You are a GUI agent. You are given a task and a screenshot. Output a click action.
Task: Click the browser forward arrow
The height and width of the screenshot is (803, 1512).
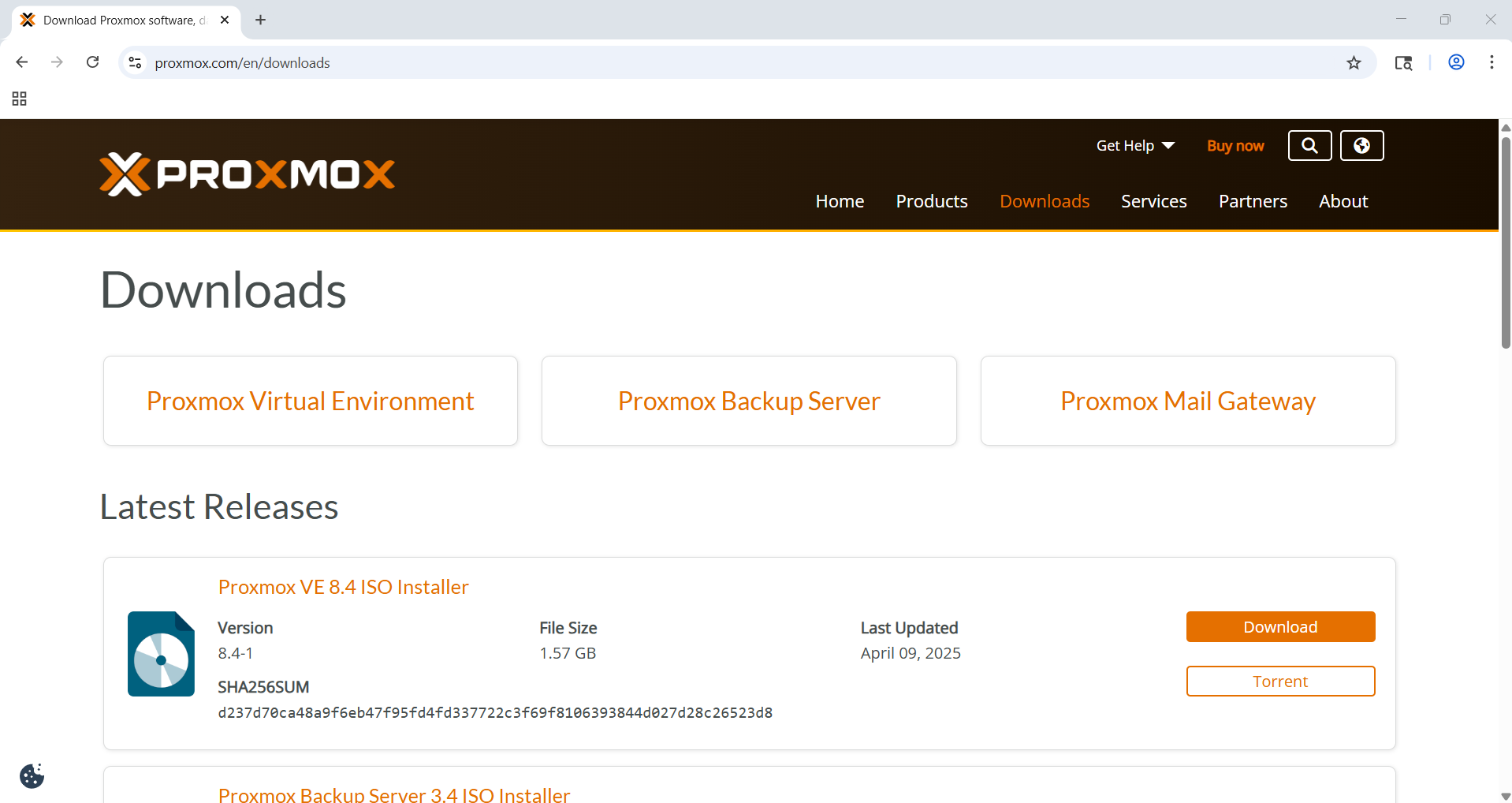point(57,62)
